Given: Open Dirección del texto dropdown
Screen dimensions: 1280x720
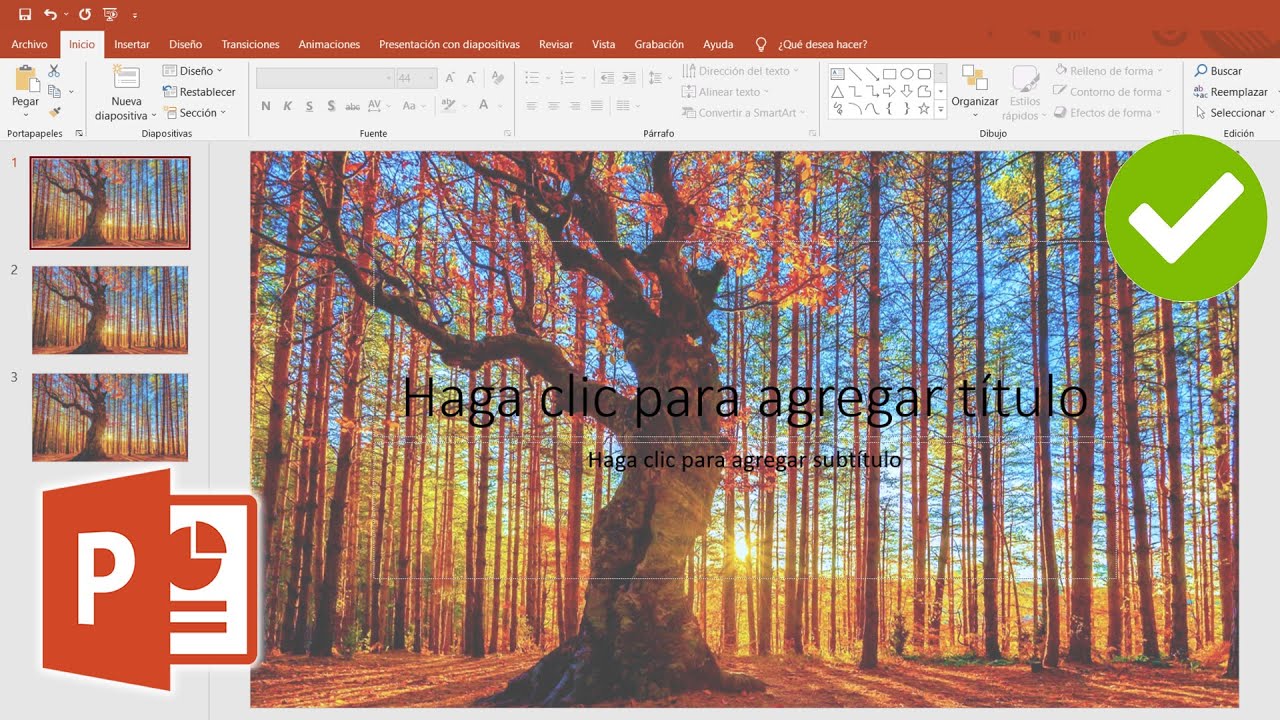Looking at the screenshot, I should click(742, 71).
